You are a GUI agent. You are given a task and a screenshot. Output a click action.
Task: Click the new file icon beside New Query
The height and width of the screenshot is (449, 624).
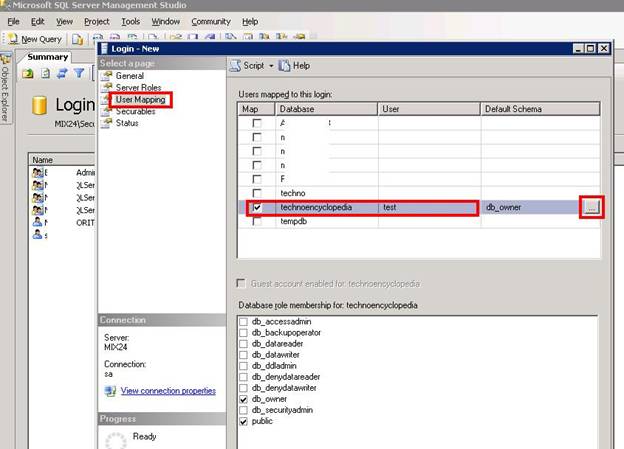pos(78,39)
